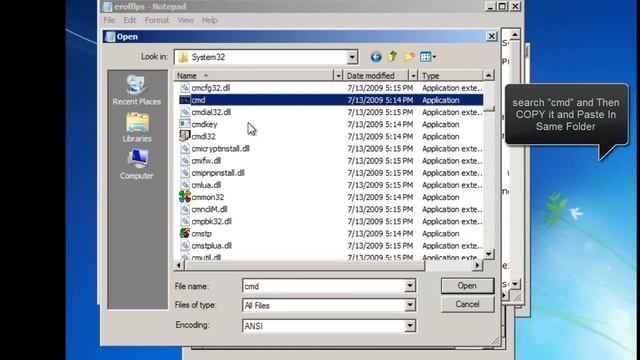Image resolution: width=640 pixels, height=360 pixels.
Task: Select the file name cmicryptinstall.dll
Action: (x=220, y=149)
